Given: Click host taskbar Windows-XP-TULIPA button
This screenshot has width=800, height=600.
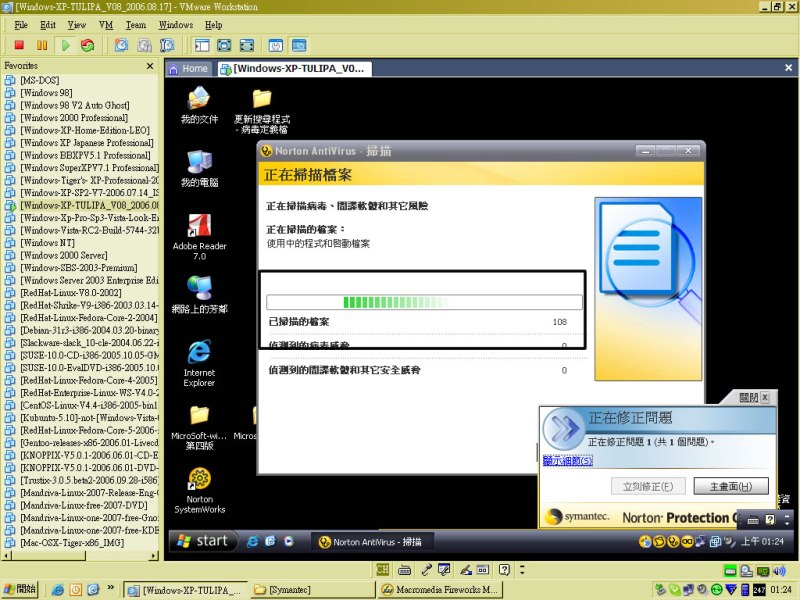Looking at the screenshot, I should tap(186, 590).
